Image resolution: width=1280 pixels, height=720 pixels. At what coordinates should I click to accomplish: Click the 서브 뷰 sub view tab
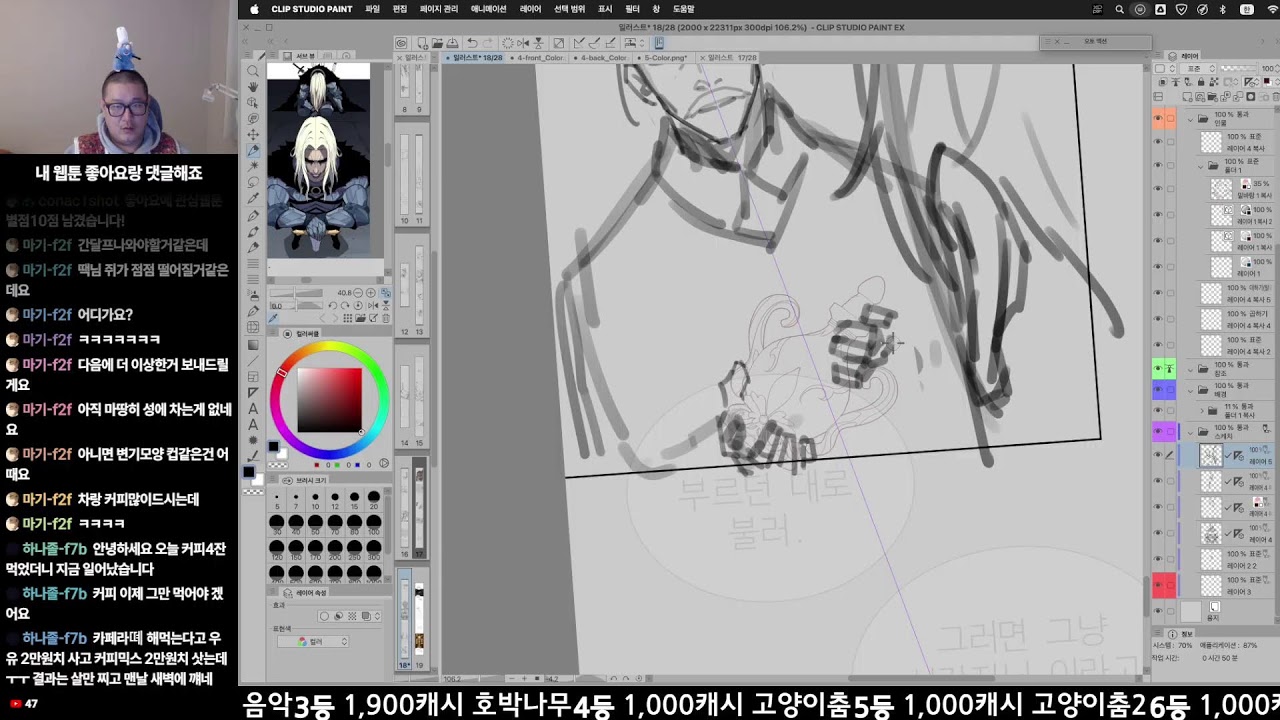pyautogui.click(x=298, y=56)
